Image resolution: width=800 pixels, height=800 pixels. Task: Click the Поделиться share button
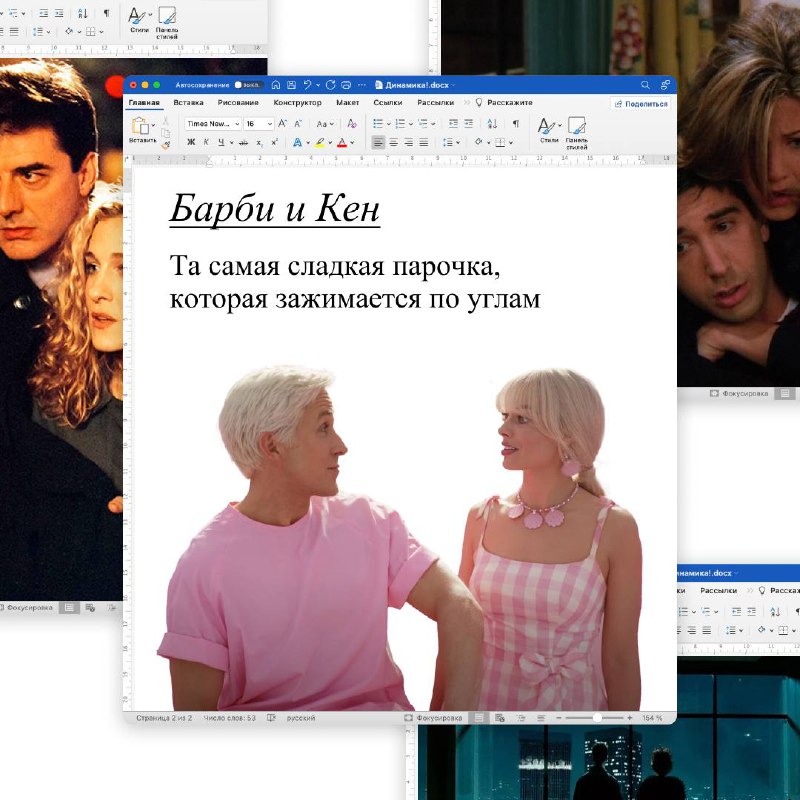[640, 104]
